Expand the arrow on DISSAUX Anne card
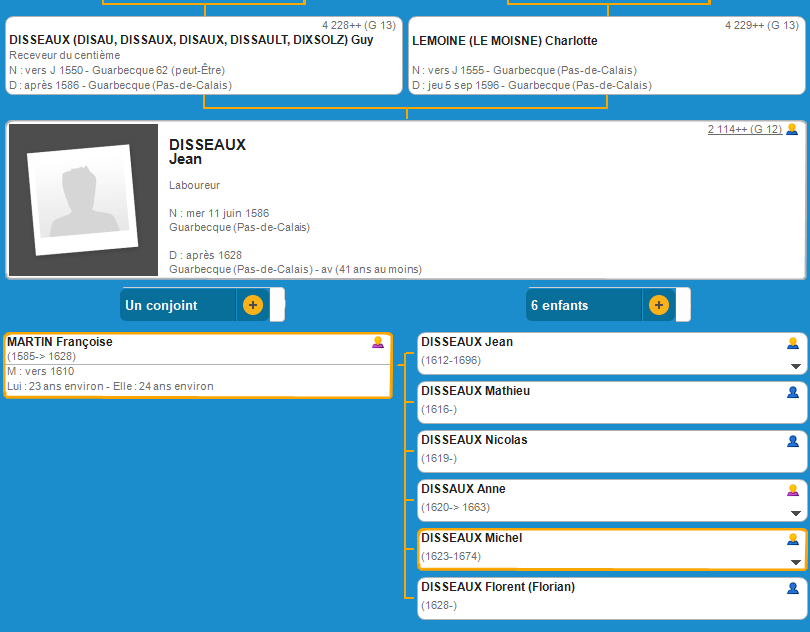 (x=796, y=513)
